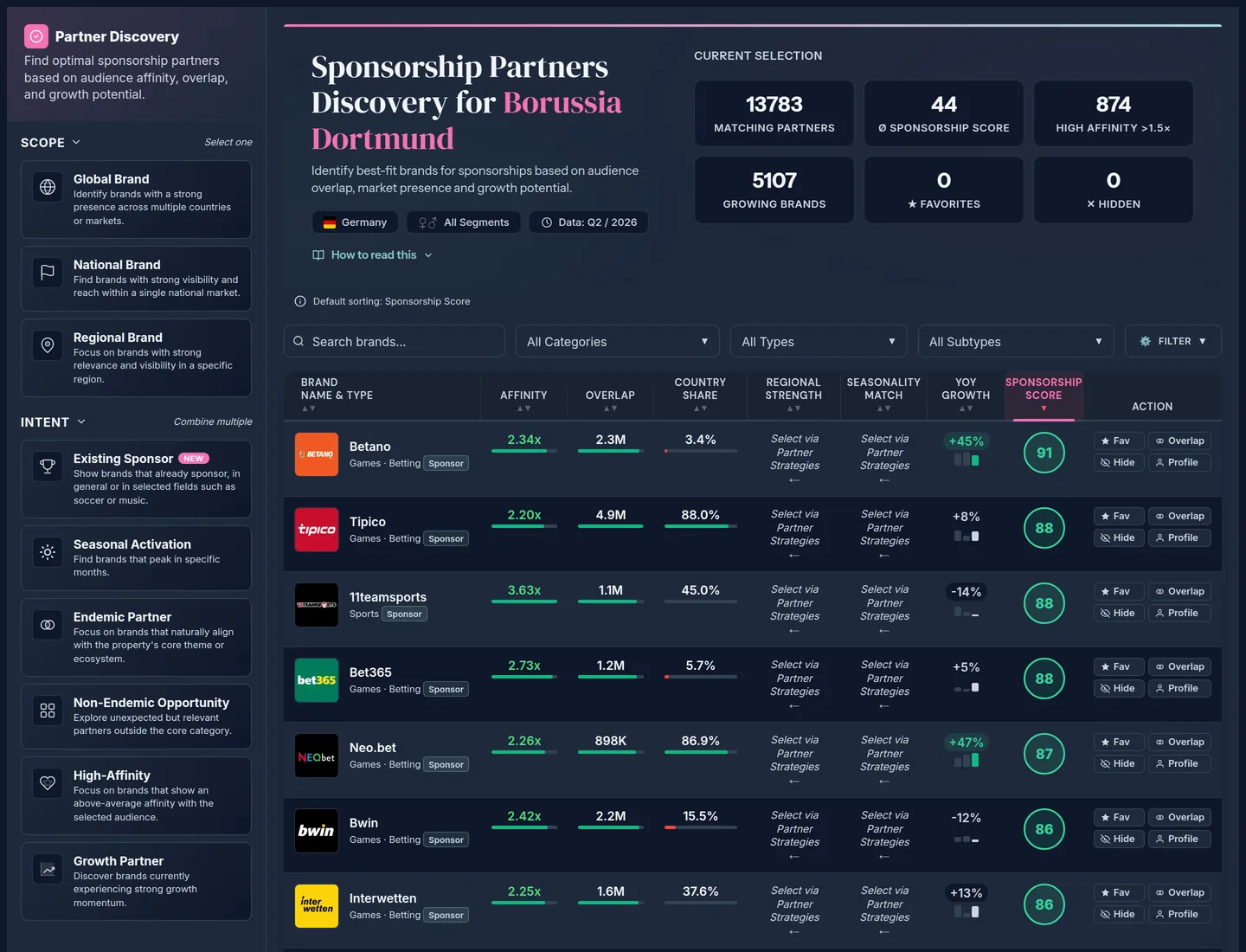Click the trophy icon on Existing Sponsor
1246x952 pixels.
[x=48, y=466]
